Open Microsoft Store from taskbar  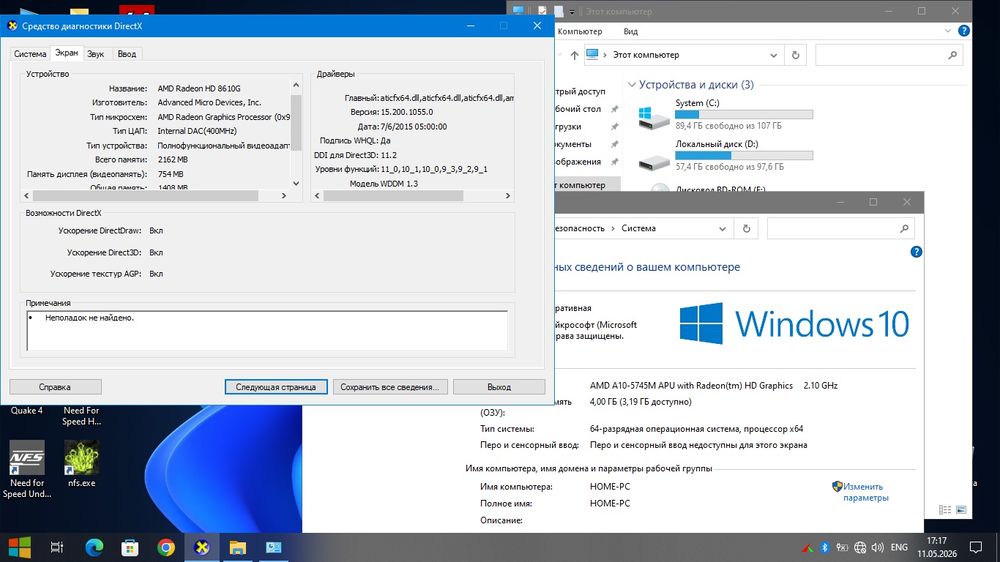[x=130, y=547]
